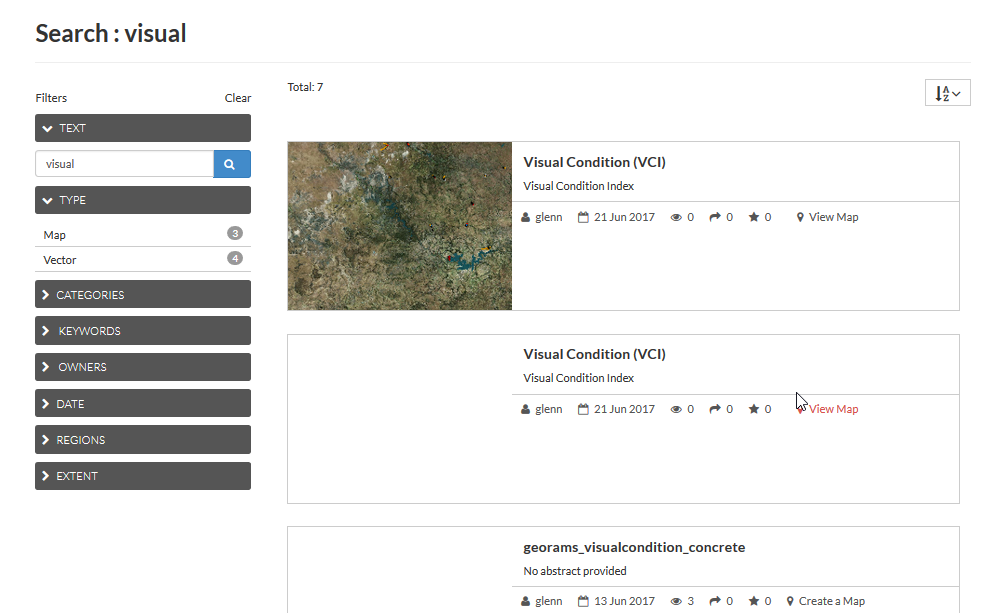This screenshot has height=613, width=985.
Task: Click the Total: 7 results text
Action: 305,87
